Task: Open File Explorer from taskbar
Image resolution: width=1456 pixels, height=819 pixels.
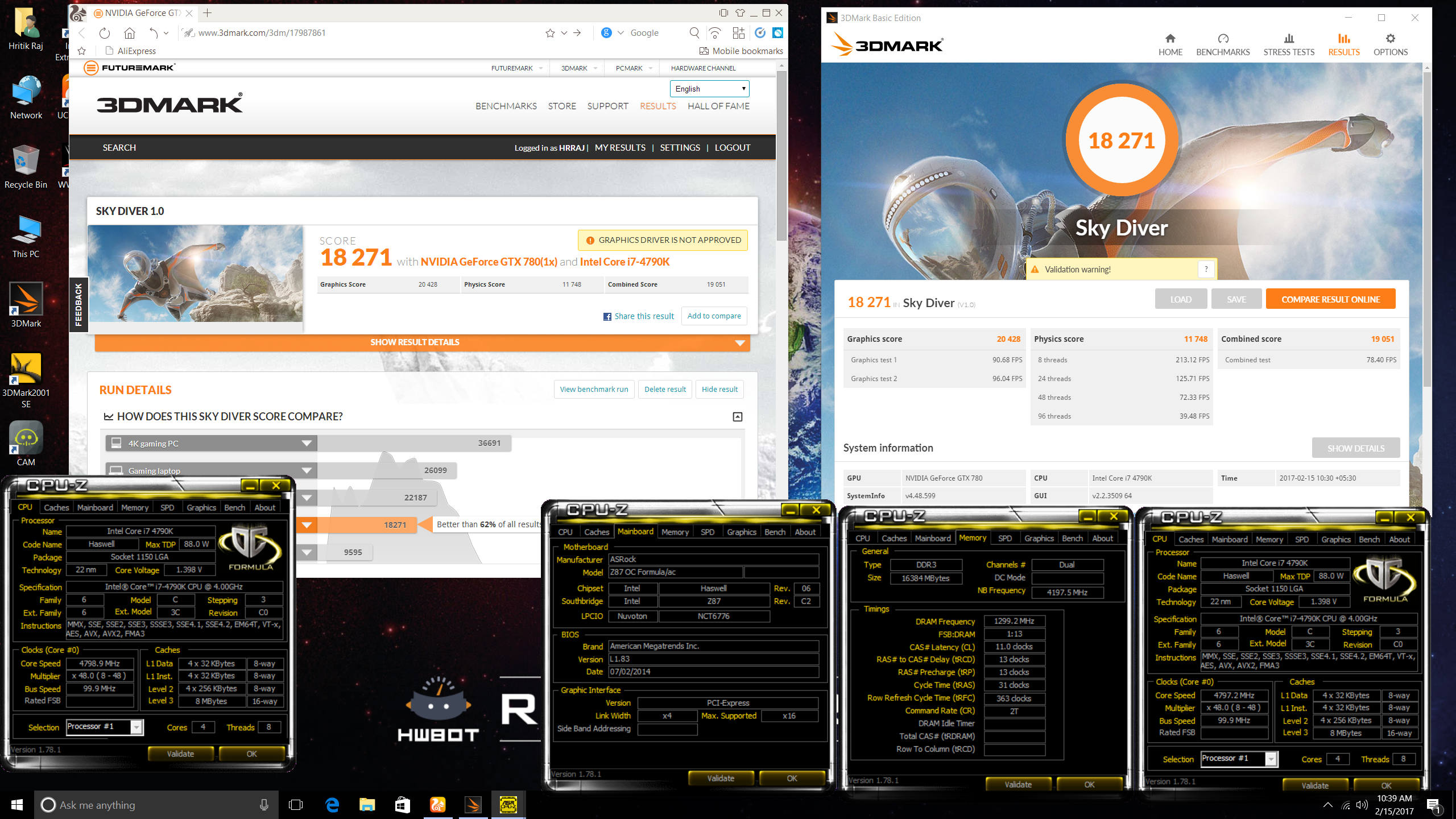Action: pyautogui.click(x=367, y=805)
